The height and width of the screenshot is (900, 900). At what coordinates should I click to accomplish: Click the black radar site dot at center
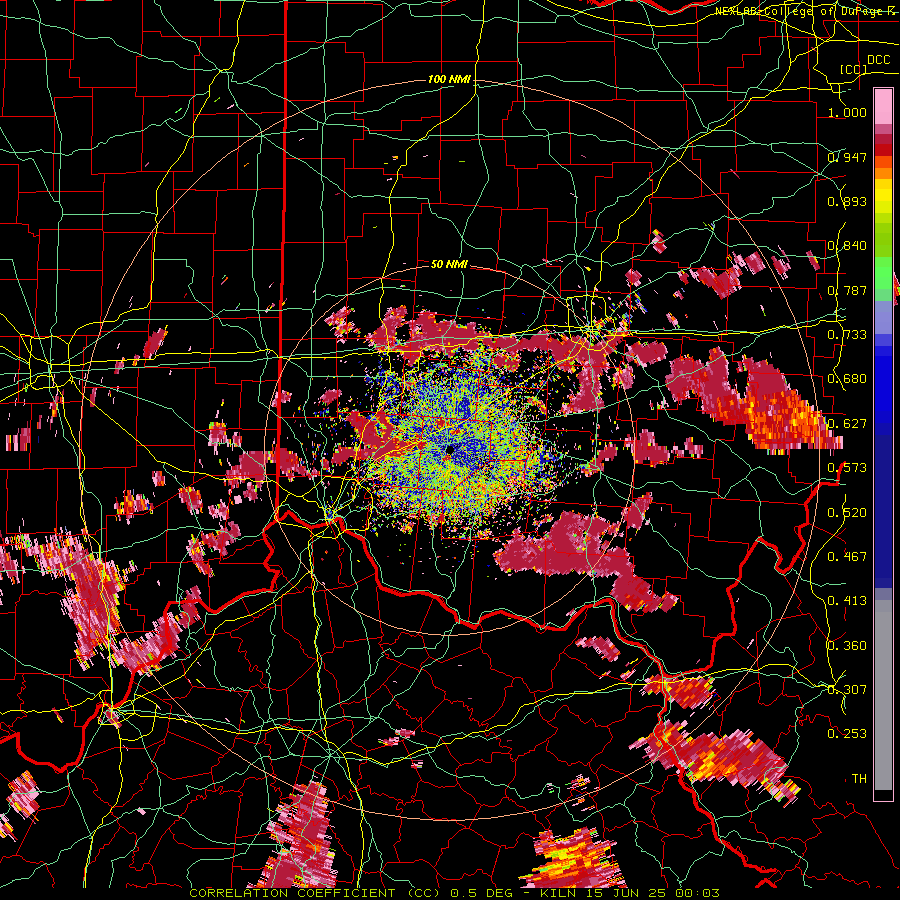[x=449, y=449]
